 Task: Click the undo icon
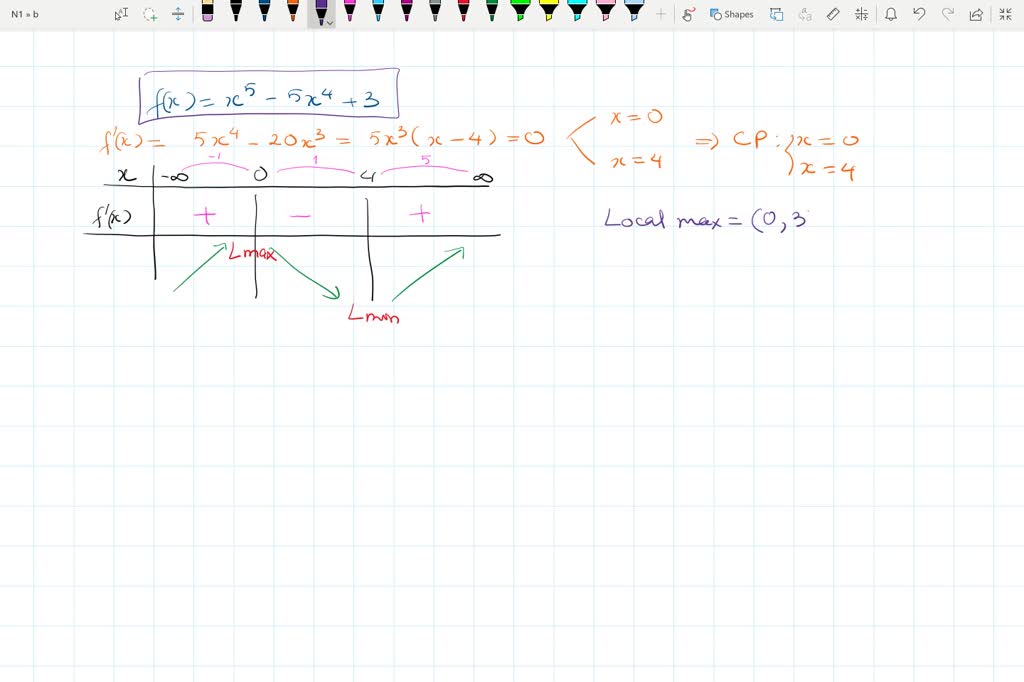(x=919, y=14)
